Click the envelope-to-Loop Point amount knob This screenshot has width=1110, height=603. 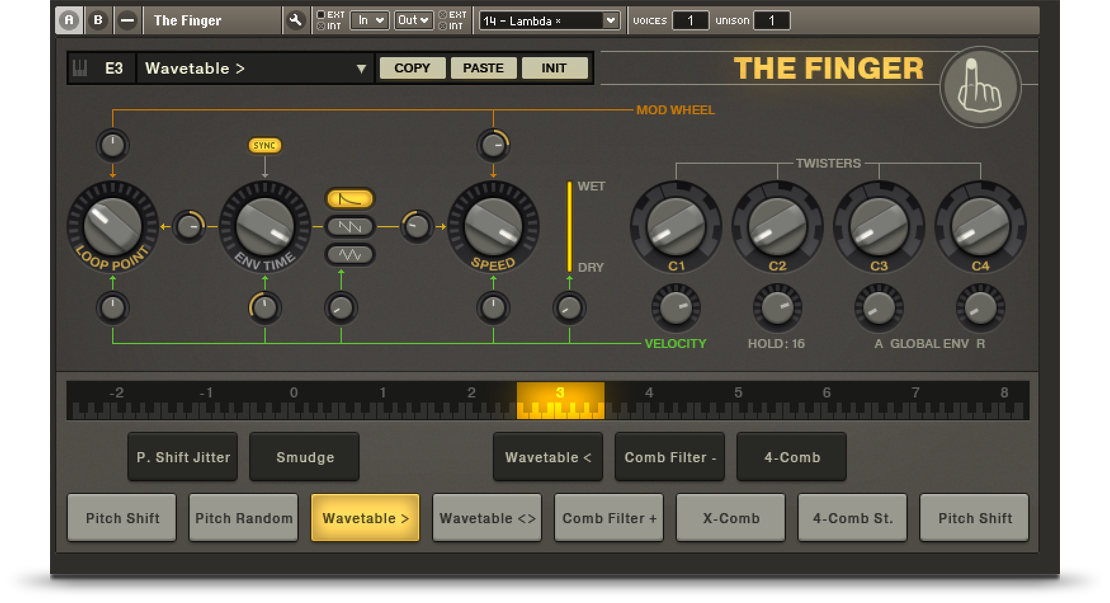(189, 226)
